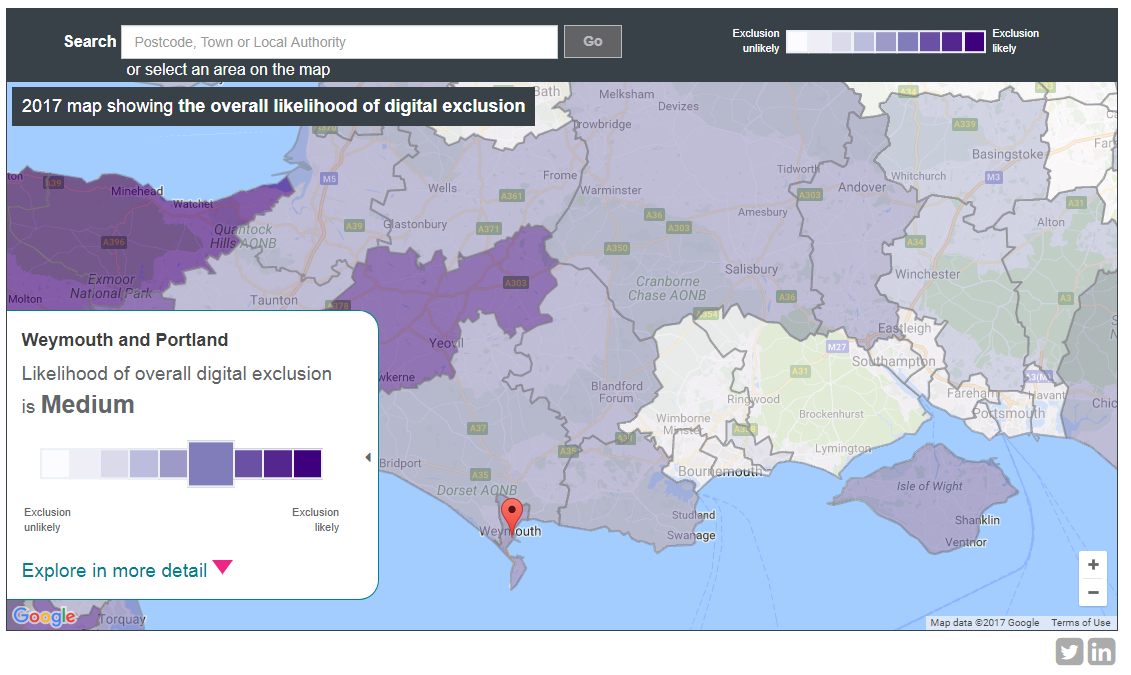Viewport: 1131px width, 675px height.
Task: Collapse the scale with the small left arrow
Action: [x=367, y=456]
